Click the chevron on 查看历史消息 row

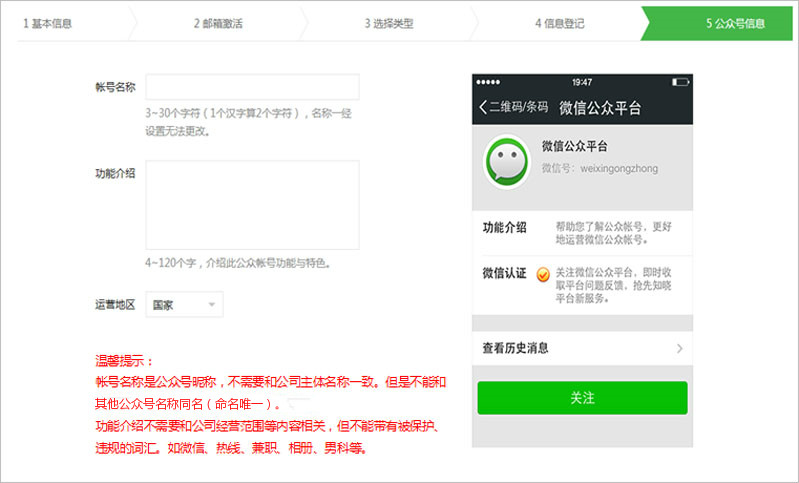click(679, 348)
